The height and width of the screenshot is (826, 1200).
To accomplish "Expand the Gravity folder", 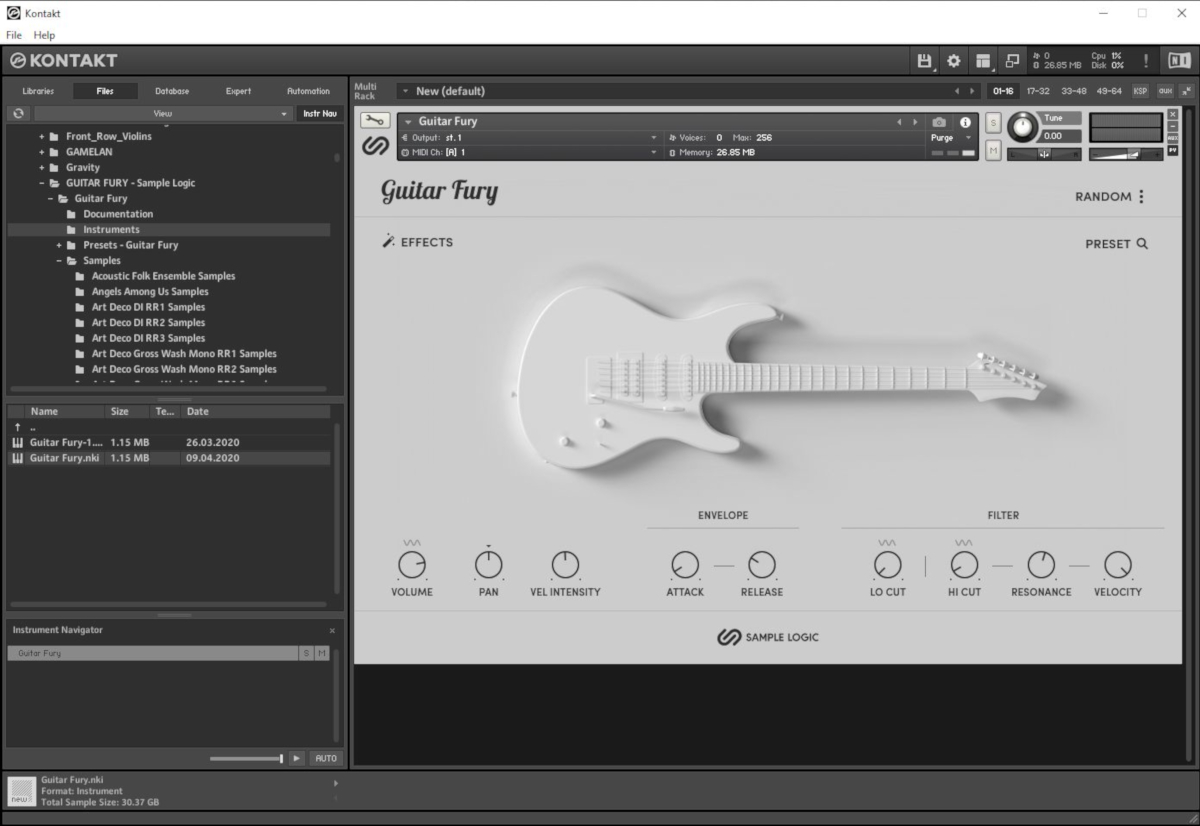I will tap(42, 168).
